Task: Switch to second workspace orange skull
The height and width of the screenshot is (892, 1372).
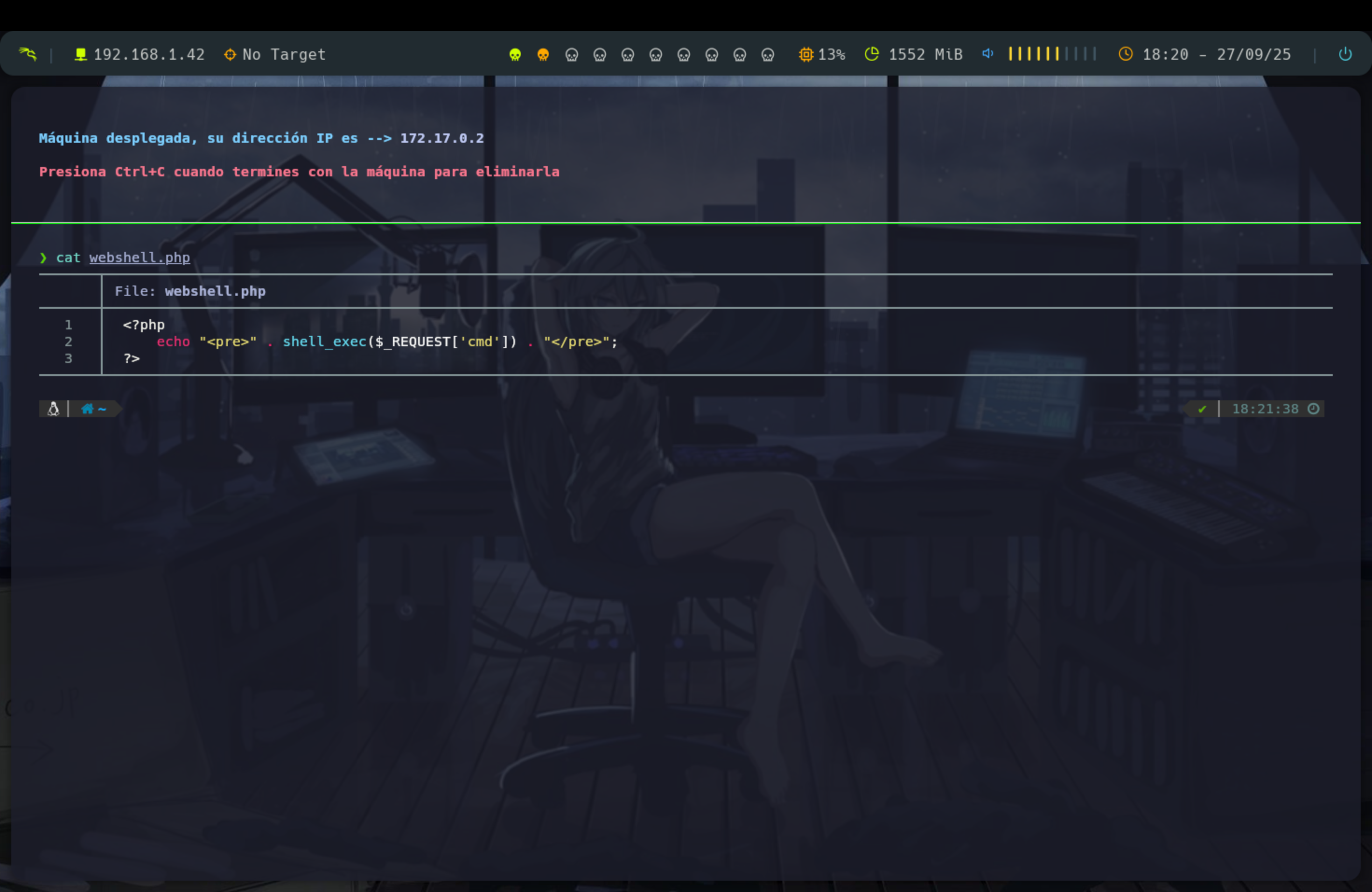Action: (542, 55)
